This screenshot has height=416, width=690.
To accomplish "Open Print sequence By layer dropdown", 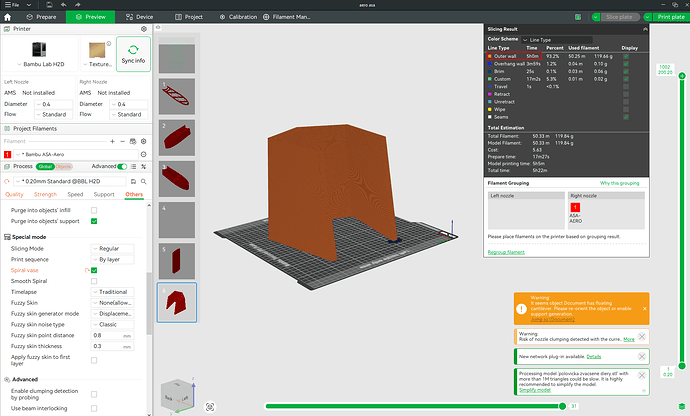I will click(x=112, y=260).
